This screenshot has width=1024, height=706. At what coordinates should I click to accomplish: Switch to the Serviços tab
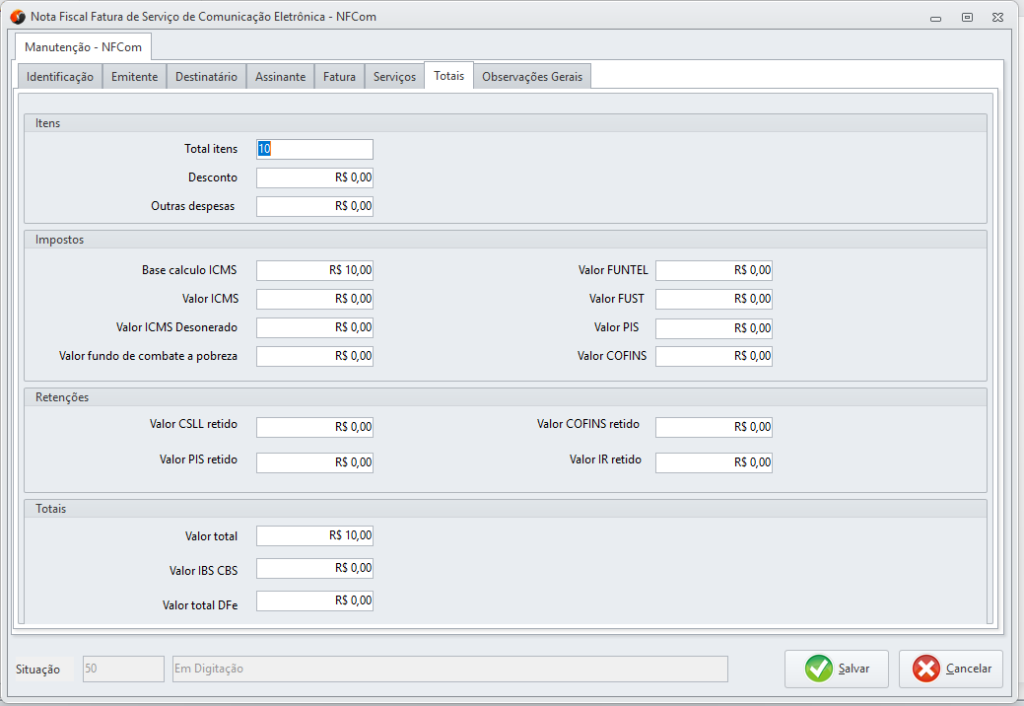(394, 77)
